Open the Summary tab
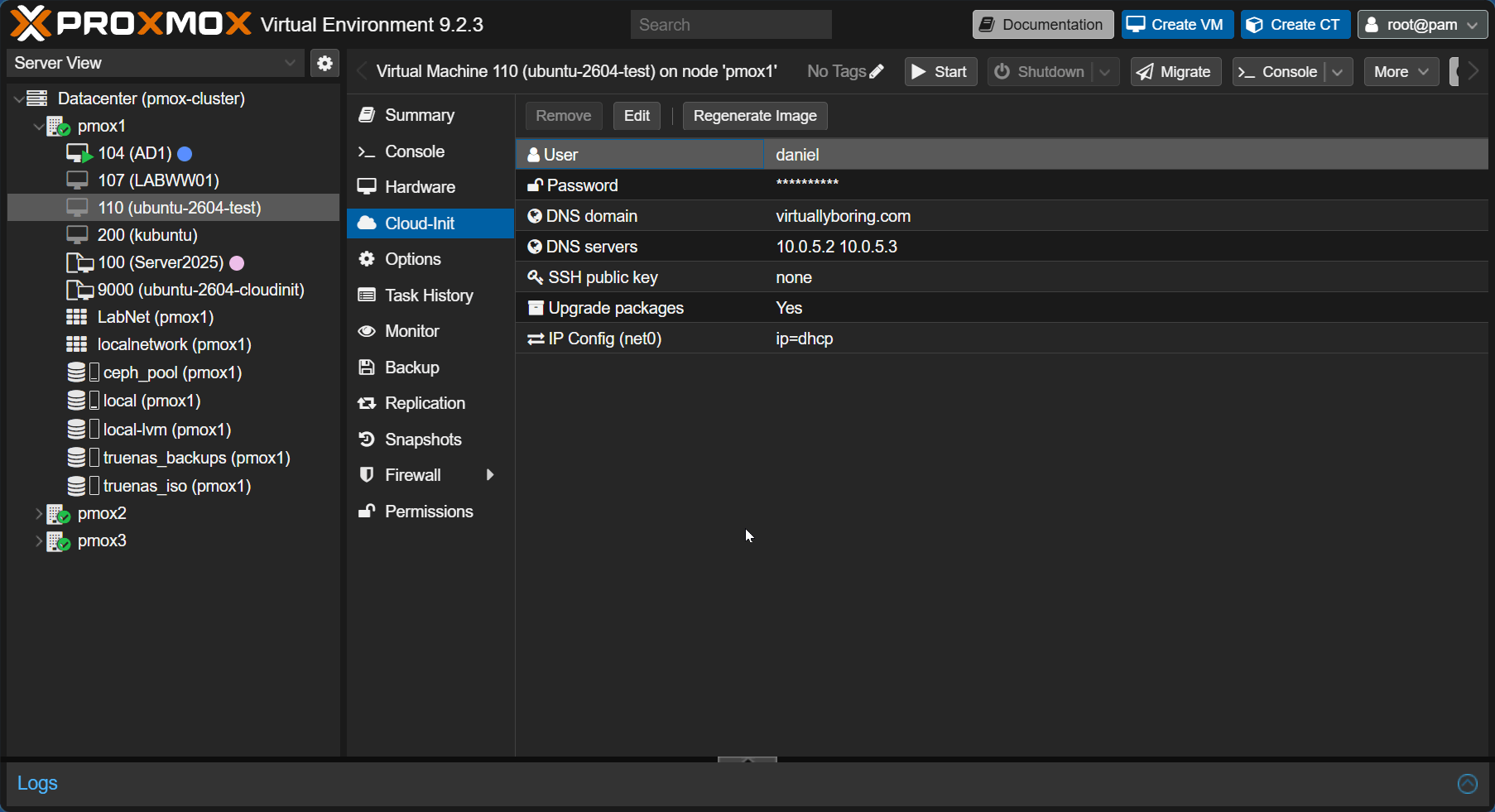 (430, 115)
